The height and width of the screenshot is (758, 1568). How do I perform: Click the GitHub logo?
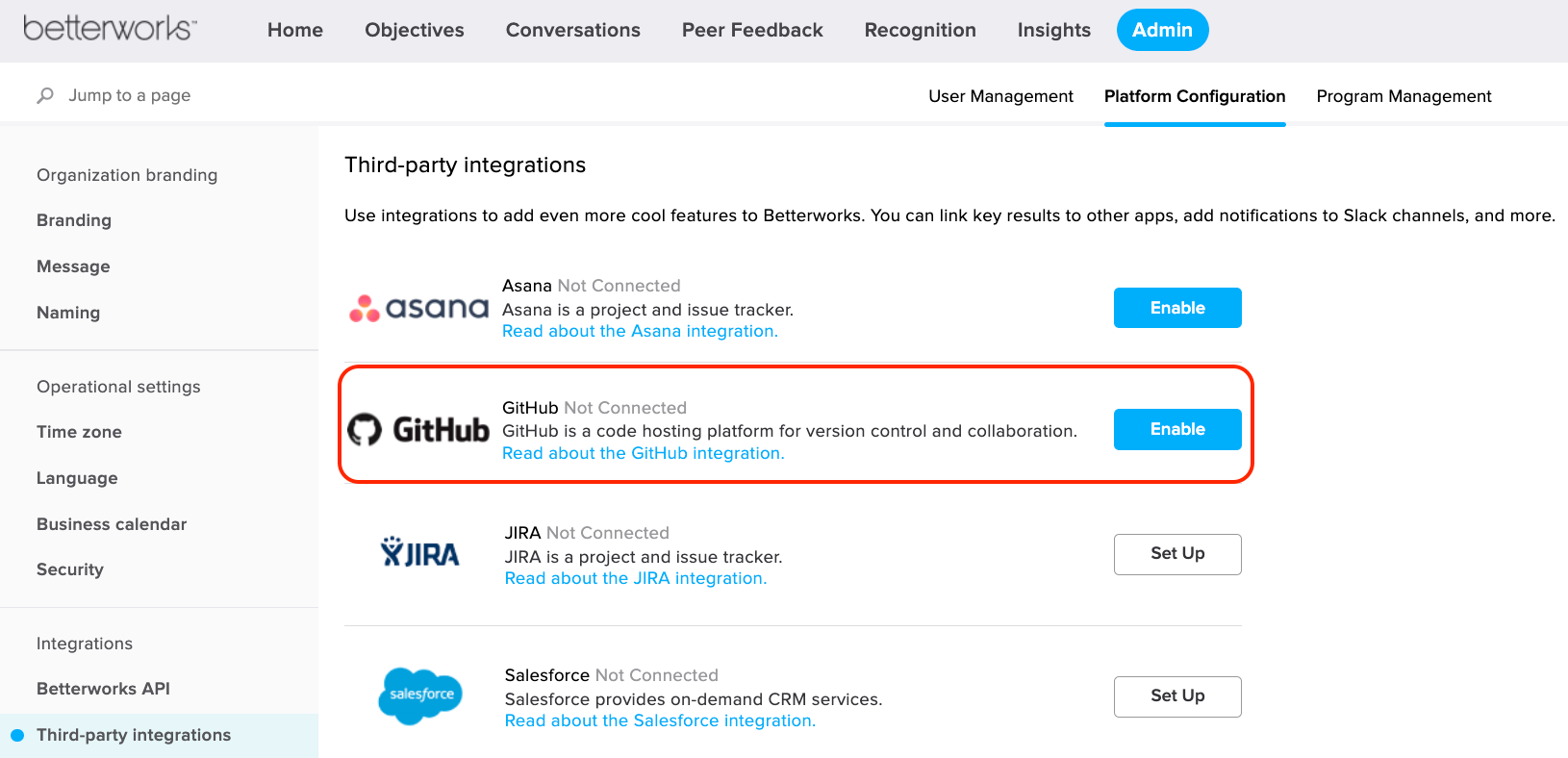pyautogui.click(x=418, y=429)
